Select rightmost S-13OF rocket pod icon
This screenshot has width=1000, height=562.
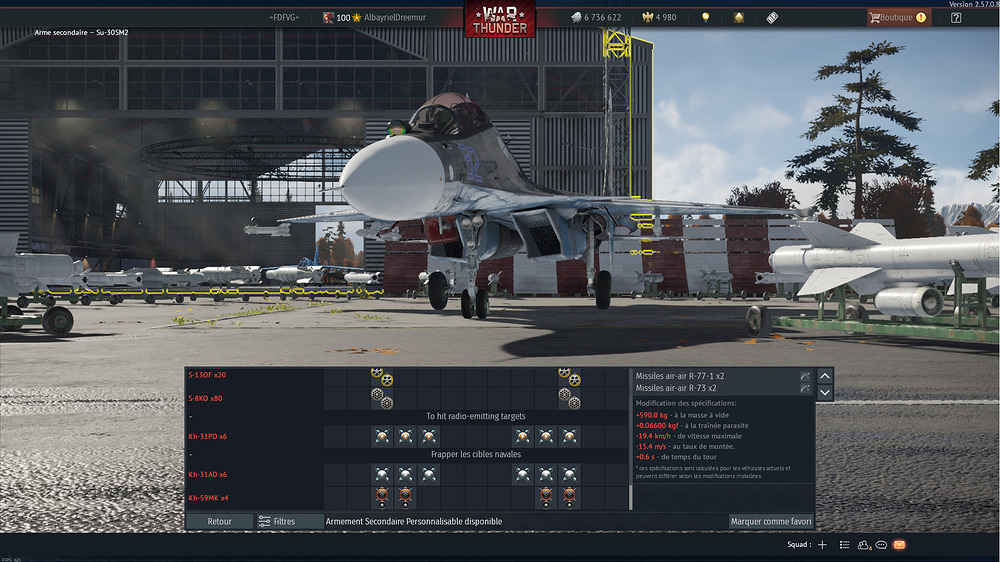click(570, 376)
